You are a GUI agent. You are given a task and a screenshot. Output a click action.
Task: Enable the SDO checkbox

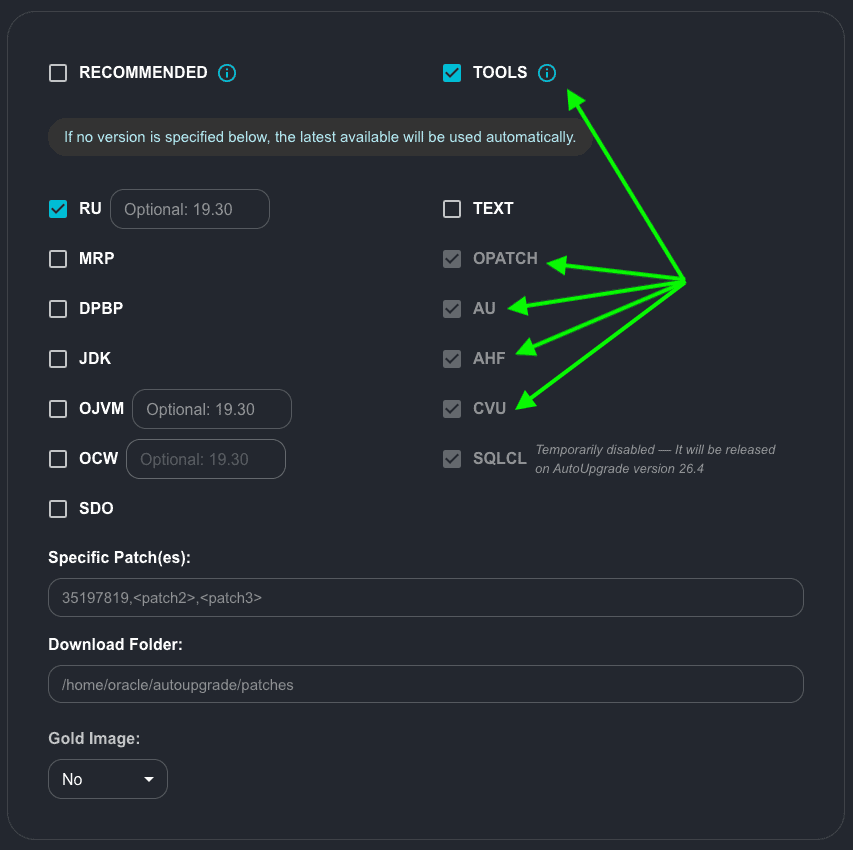click(x=58, y=509)
